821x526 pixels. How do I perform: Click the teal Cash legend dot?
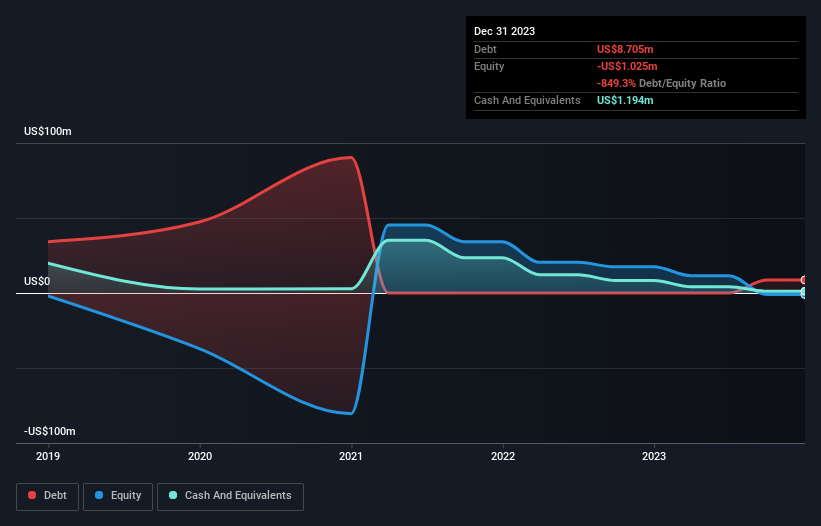[x=173, y=495]
